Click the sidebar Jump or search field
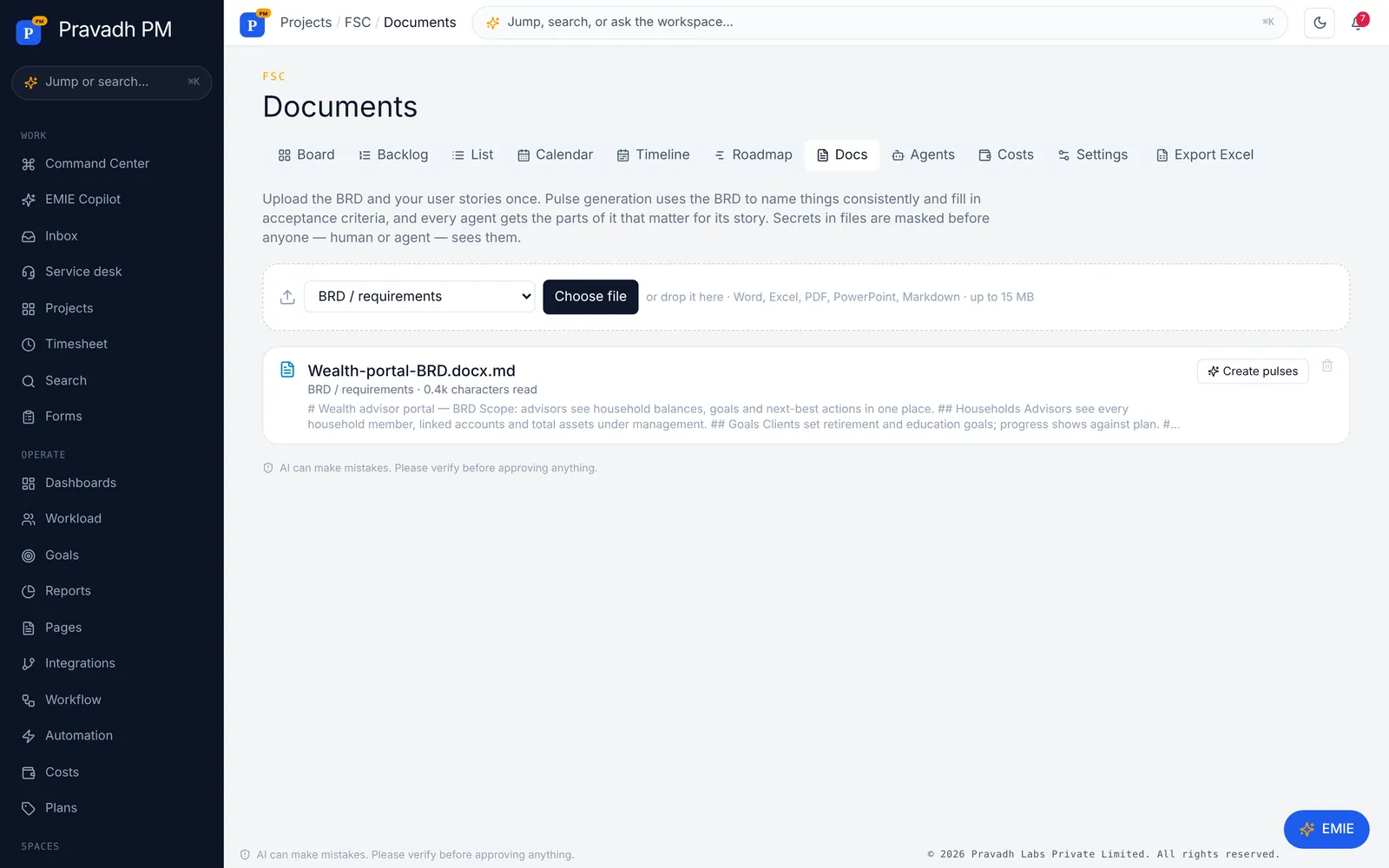Screen dimensions: 1389x868 click(x=112, y=82)
